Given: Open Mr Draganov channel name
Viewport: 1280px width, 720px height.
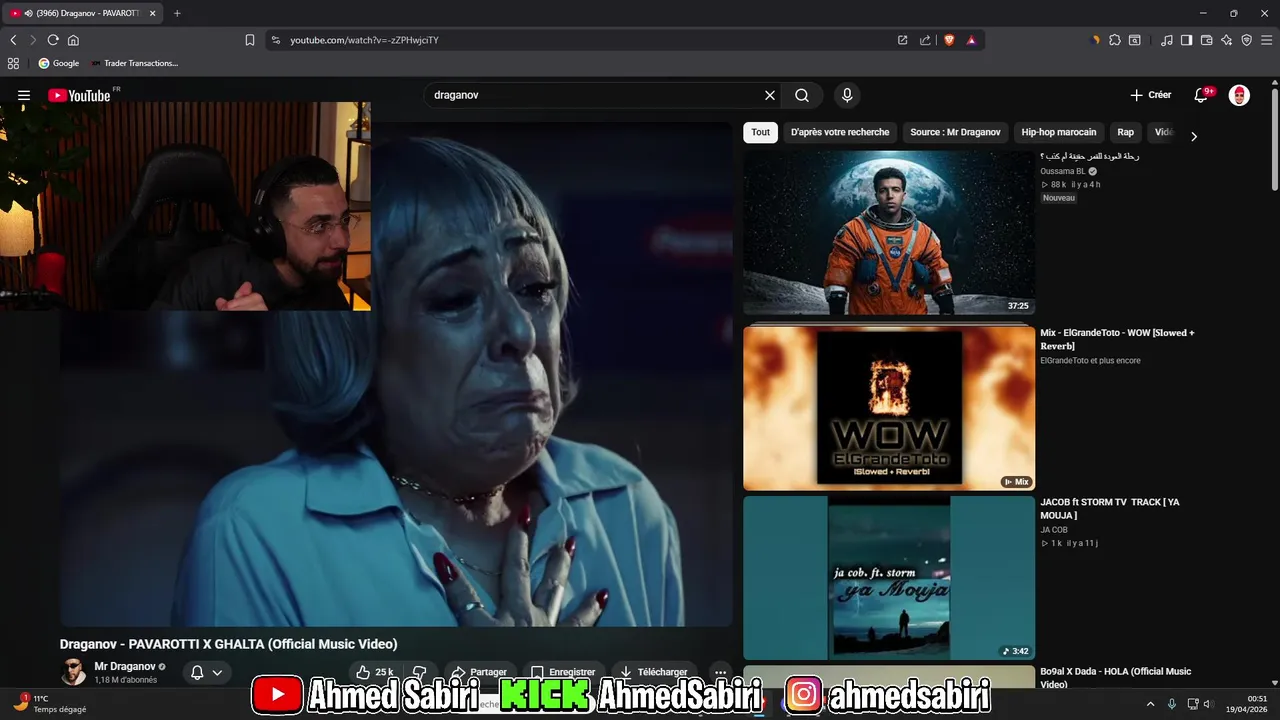Looking at the screenshot, I should click(x=125, y=666).
